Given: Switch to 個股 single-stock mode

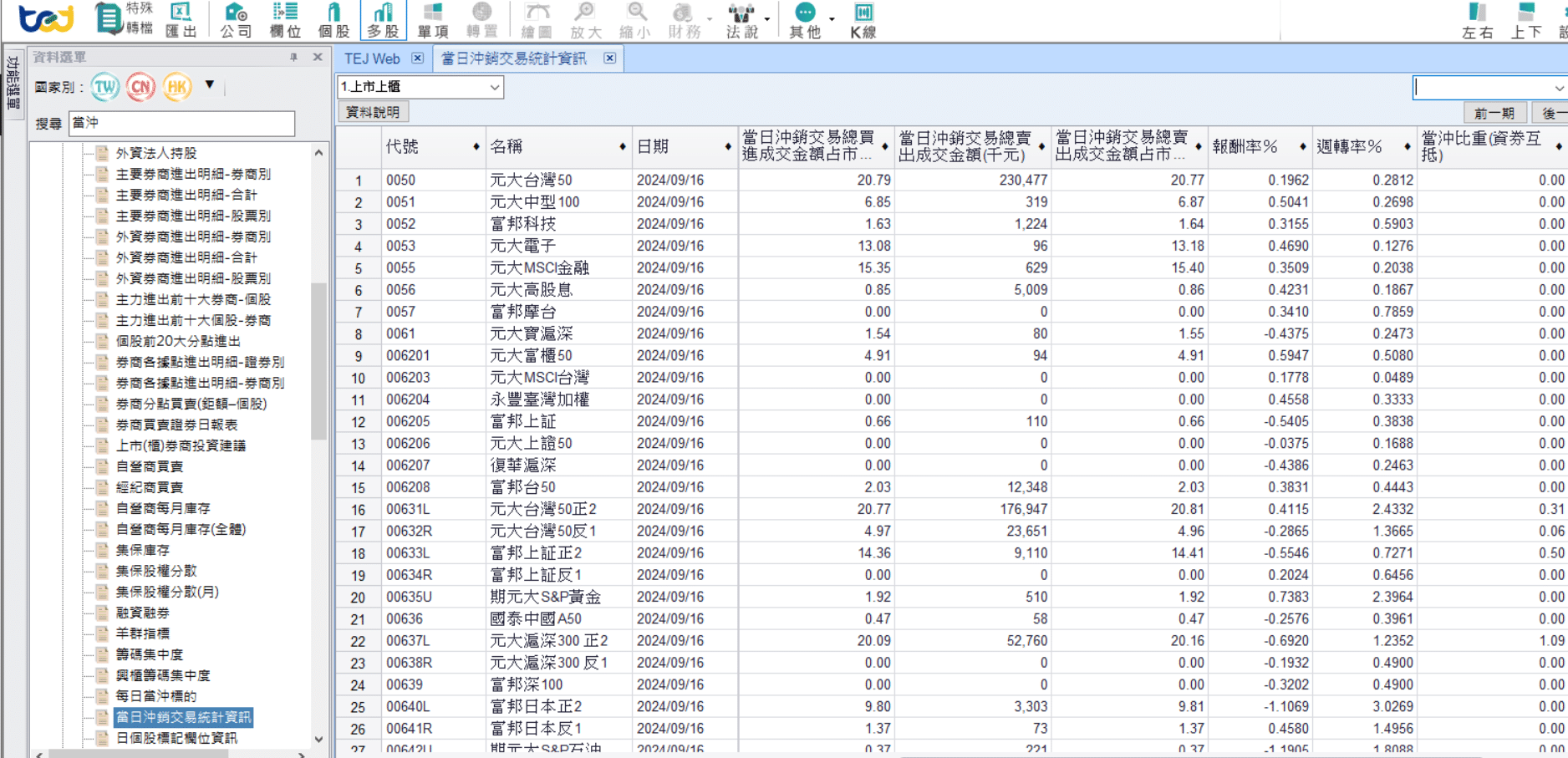Looking at the screenshot, I should pos(333,20).
